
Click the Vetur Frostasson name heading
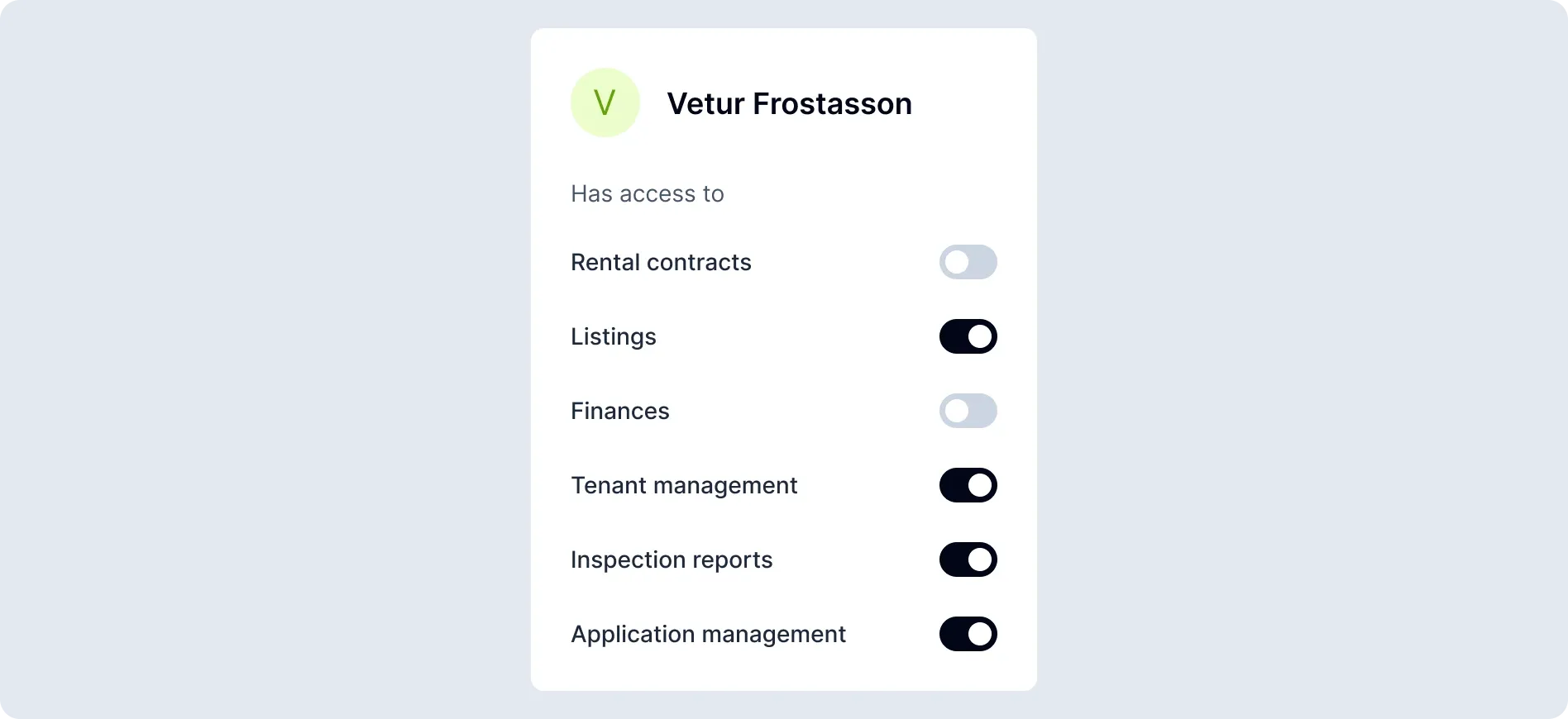point(789,104)
